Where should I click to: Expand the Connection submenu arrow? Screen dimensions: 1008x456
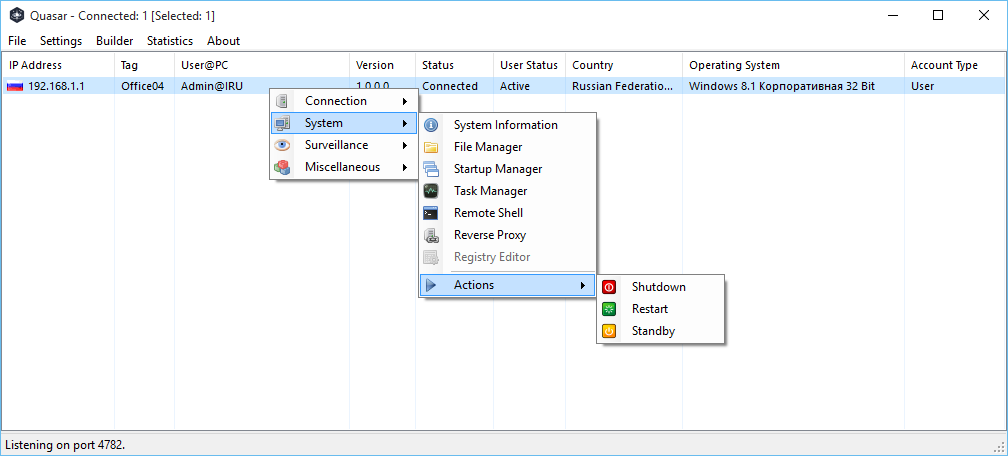point(404,101)
